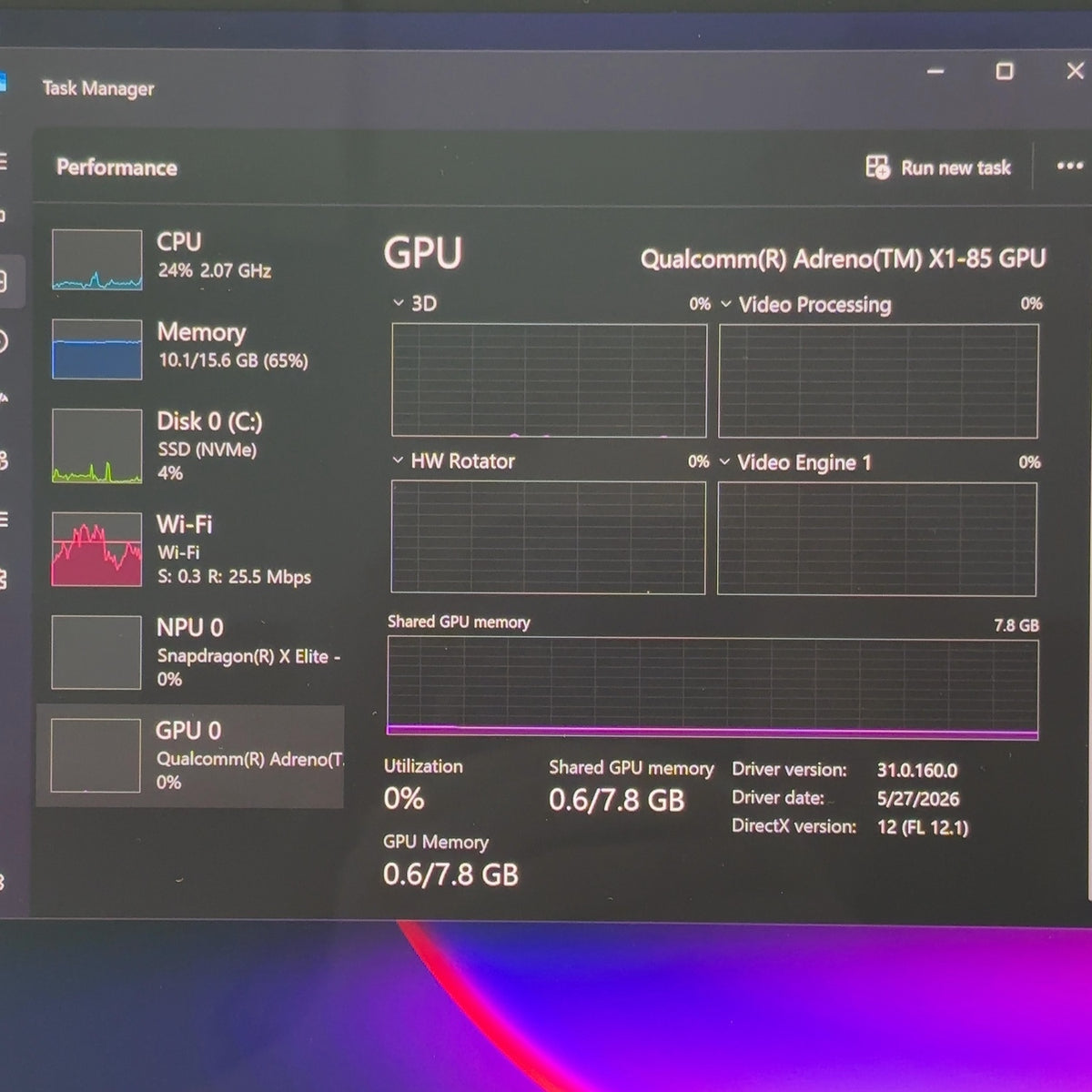
Task: Click the Video Engine 1 usage graph
Action: 876,539
